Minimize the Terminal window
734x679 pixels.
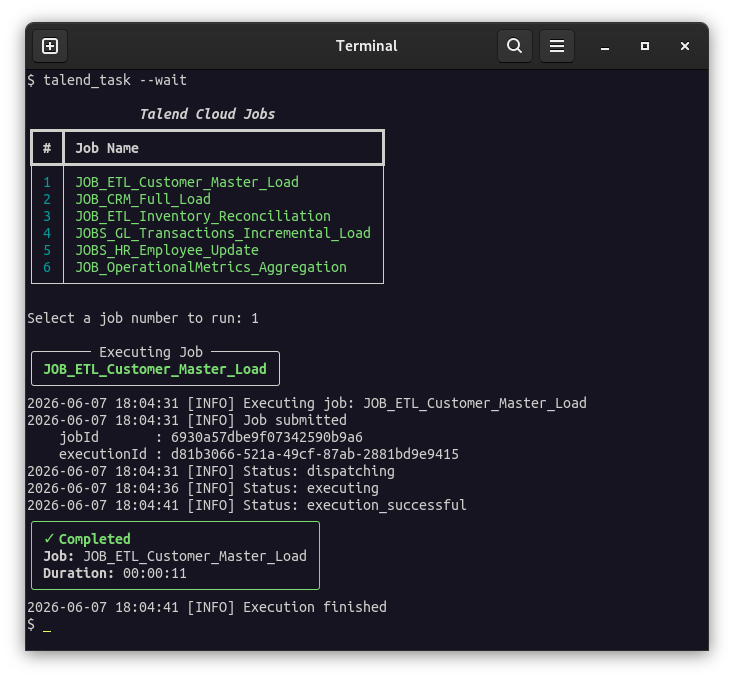coord(605,46)
